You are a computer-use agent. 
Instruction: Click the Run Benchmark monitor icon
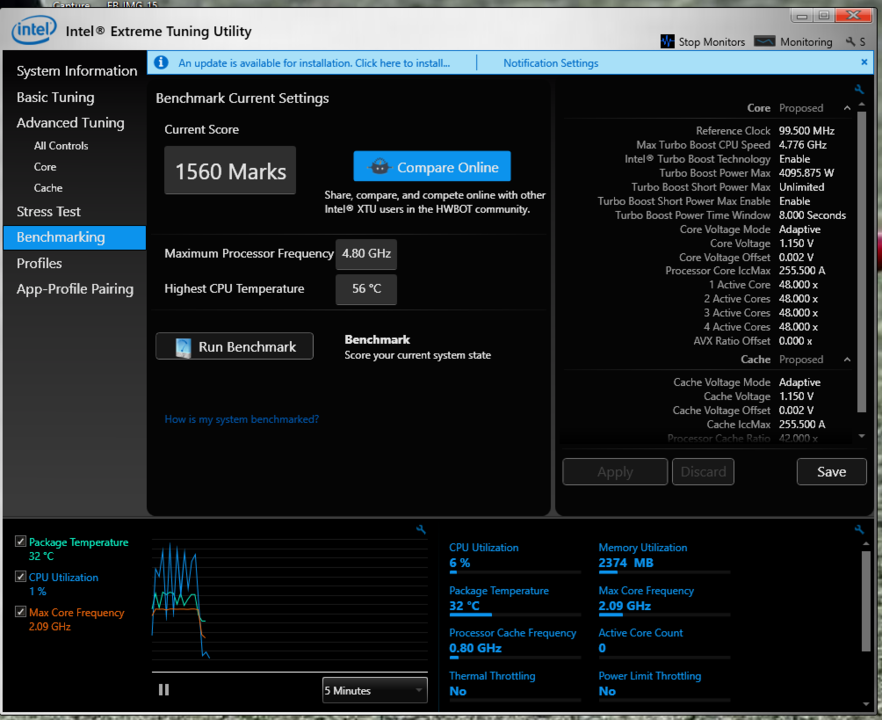point(183,347)
